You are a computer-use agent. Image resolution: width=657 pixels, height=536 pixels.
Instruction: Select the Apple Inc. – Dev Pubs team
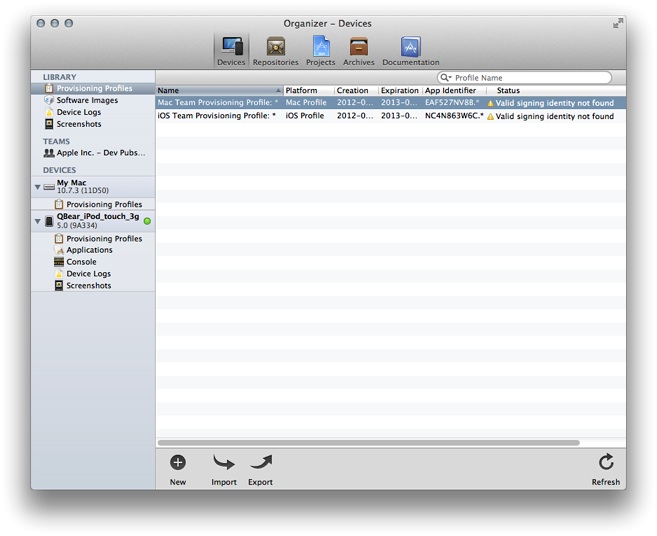tap(93, 153)
